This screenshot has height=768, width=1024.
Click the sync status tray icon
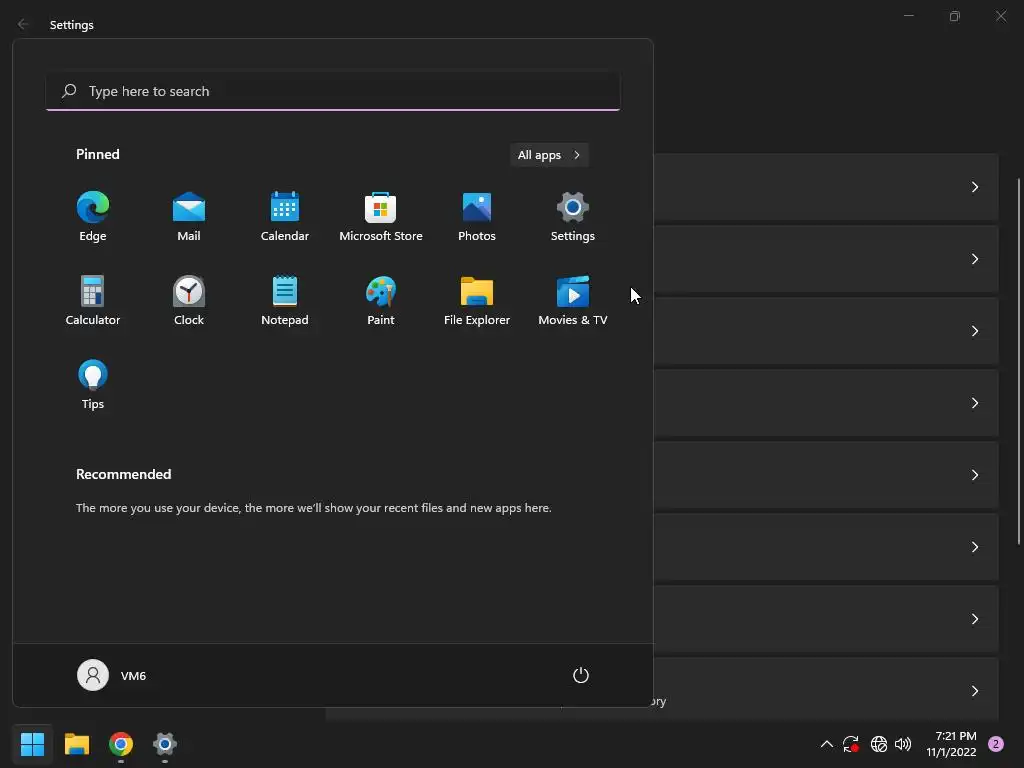pyautogui.click(x=850, y=744)
